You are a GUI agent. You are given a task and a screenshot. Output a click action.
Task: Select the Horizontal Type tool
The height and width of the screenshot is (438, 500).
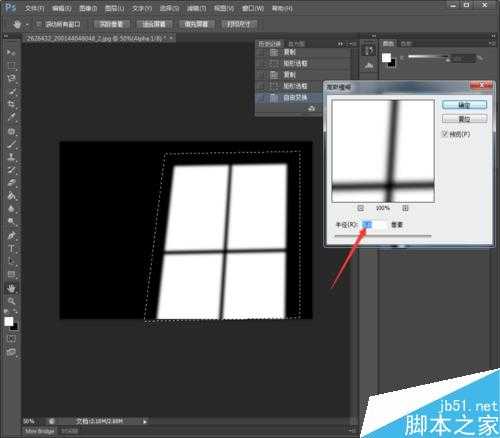pos(11,248)
